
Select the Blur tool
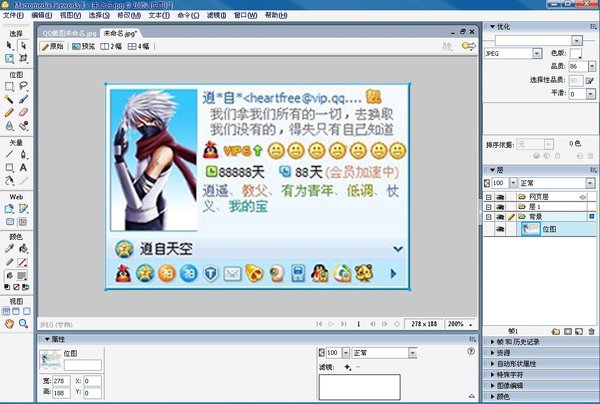(9, 125)
